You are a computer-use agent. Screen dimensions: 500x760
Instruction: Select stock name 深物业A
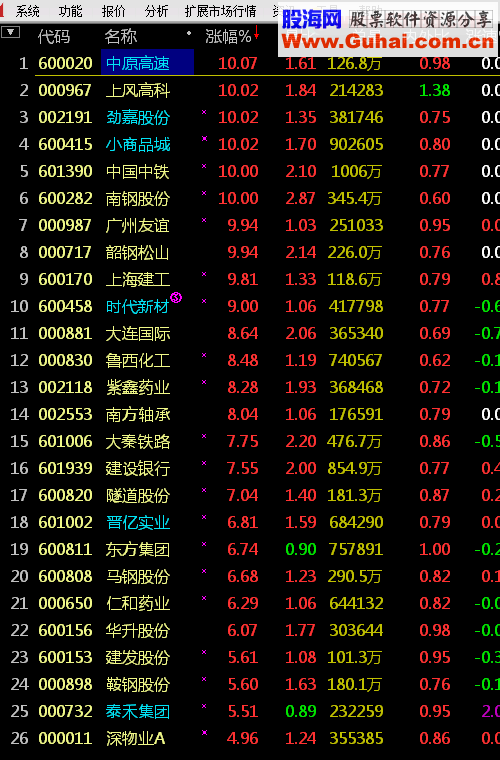(136, 738)
